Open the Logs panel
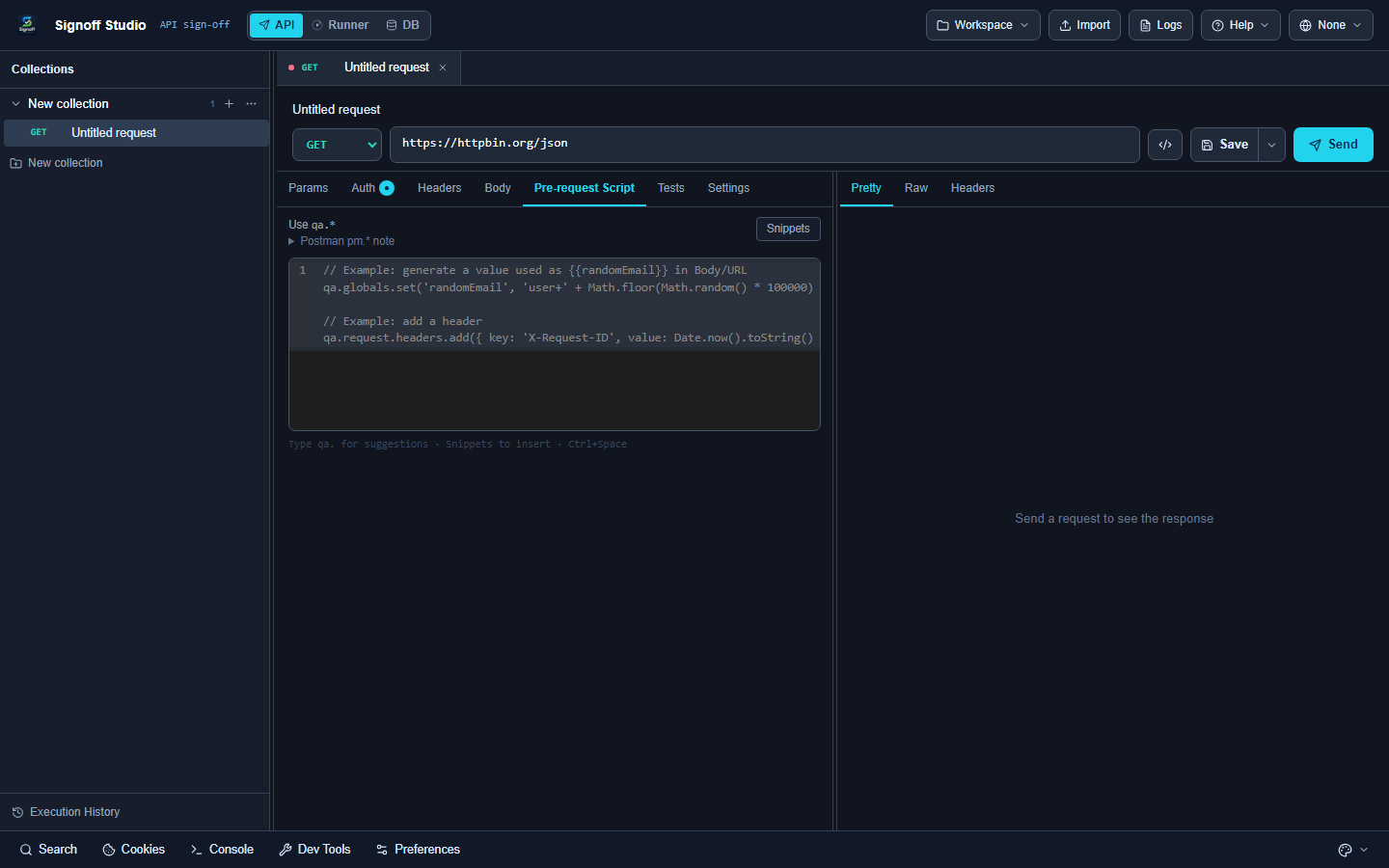Screen dimensions: 1389x868 point(1160,25)
